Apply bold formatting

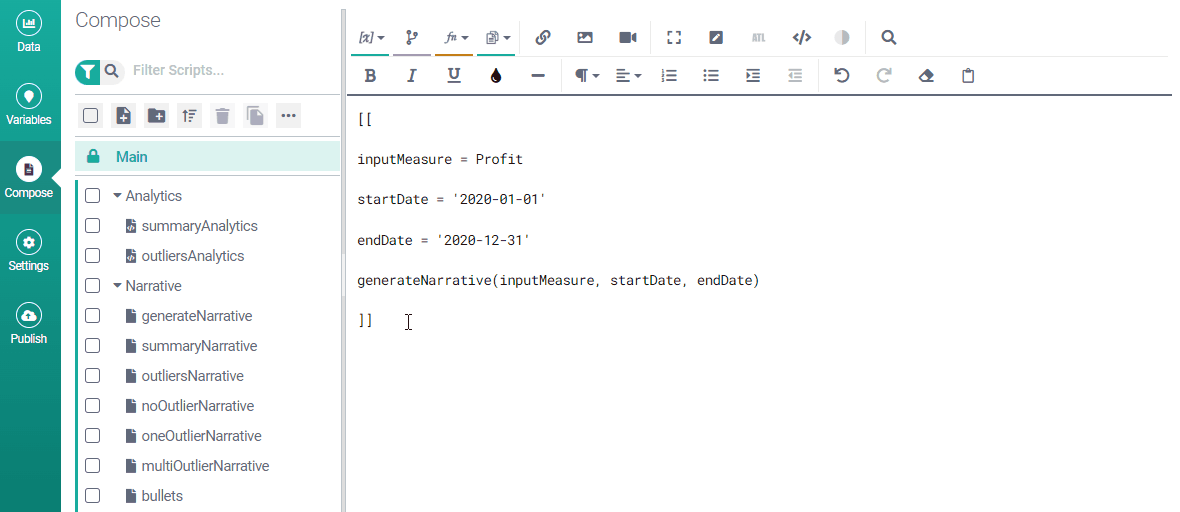370,76
